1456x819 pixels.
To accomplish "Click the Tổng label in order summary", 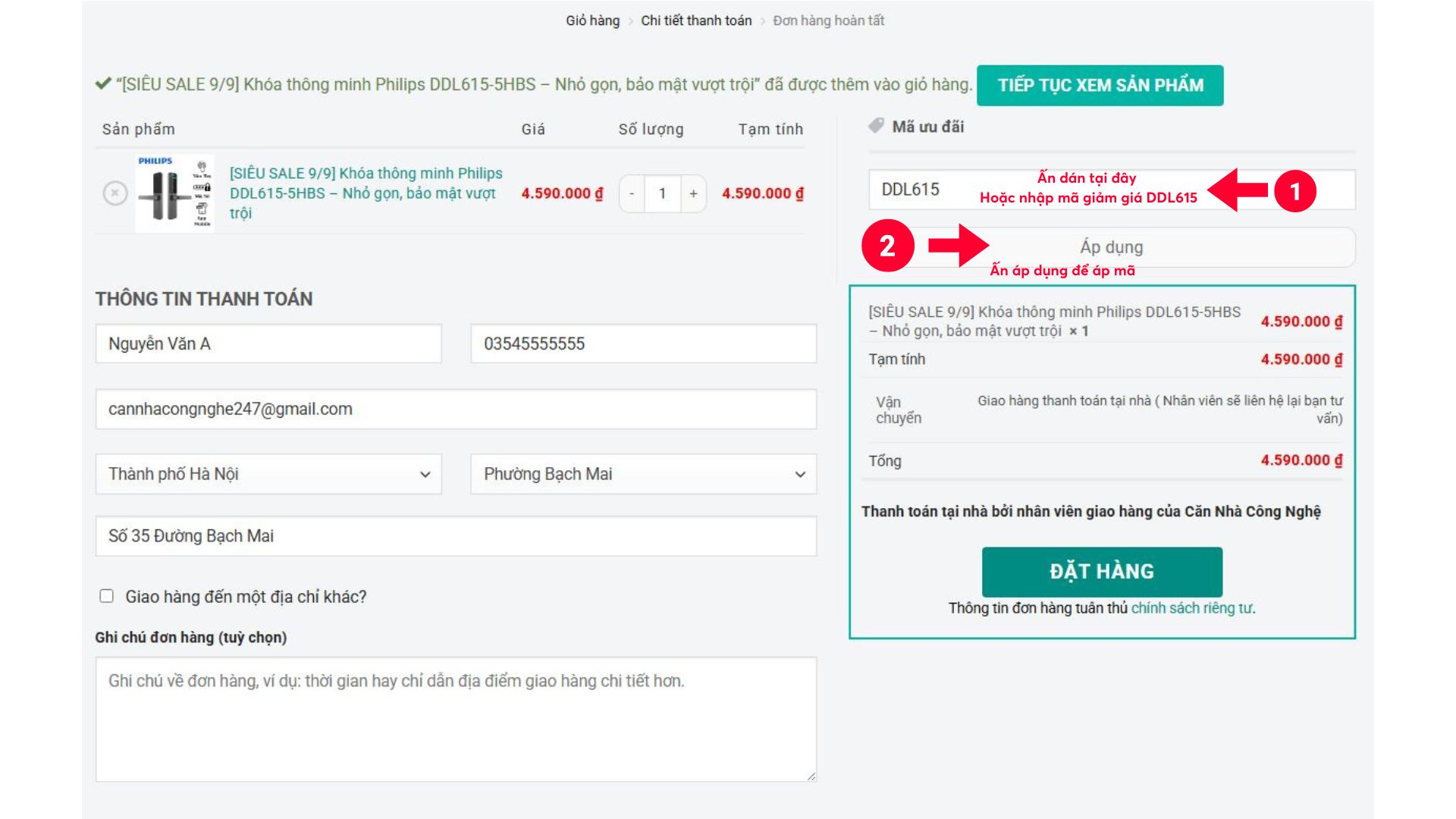I will click(885, 461).
